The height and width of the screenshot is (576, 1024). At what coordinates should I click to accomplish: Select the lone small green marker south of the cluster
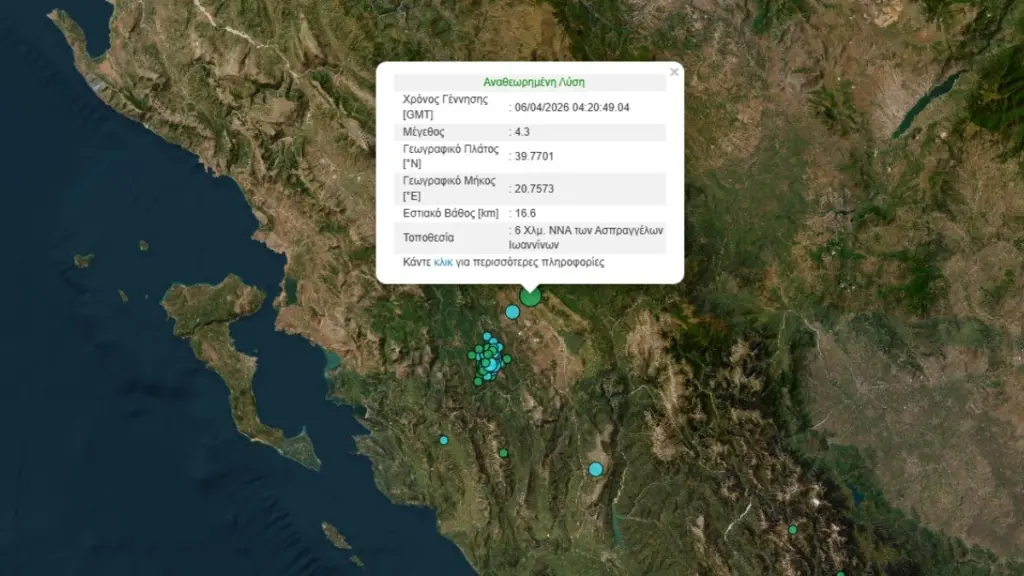[503, 453]
